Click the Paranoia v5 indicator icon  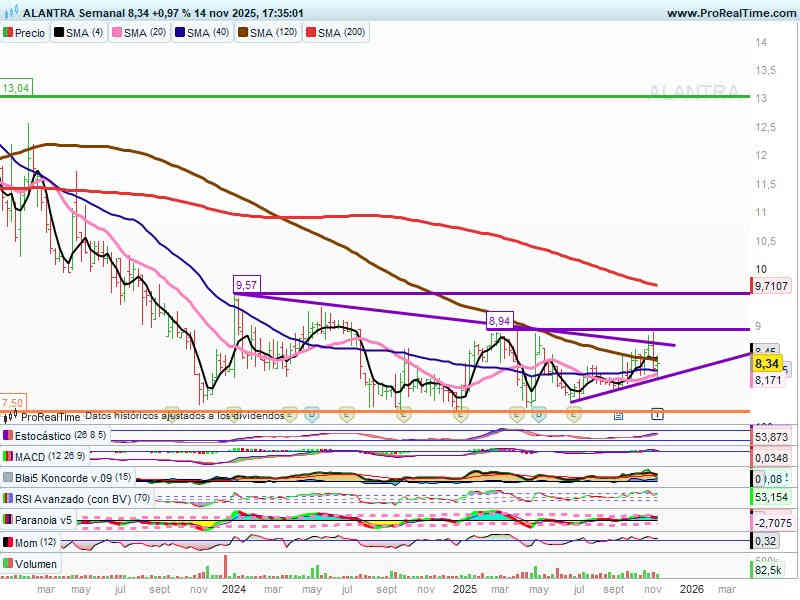coord(8,519)
